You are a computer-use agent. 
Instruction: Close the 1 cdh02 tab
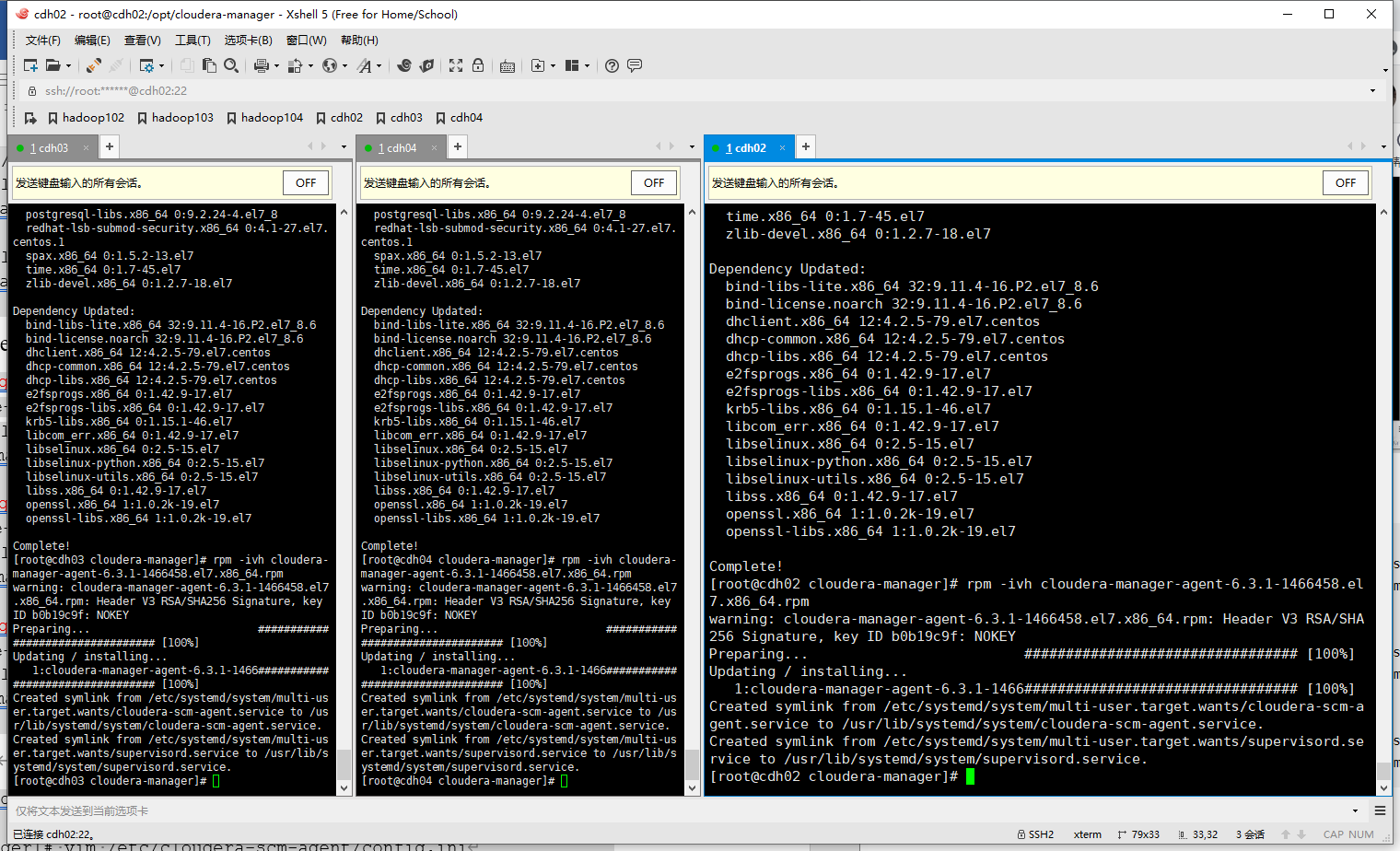pyautogui.click(x=782, y=147)
